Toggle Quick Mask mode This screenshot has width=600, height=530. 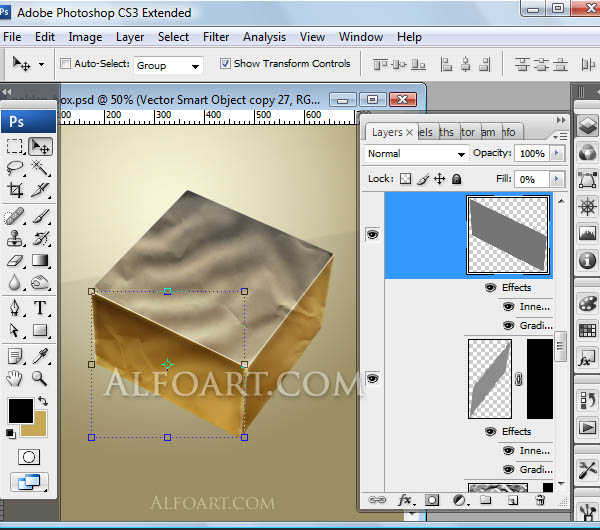point(29,457)
